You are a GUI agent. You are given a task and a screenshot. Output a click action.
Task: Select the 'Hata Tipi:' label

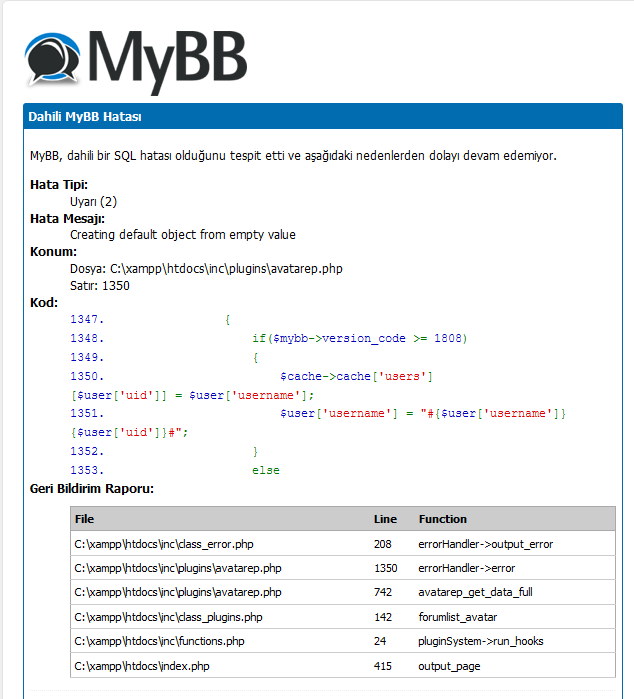(59, 185)
